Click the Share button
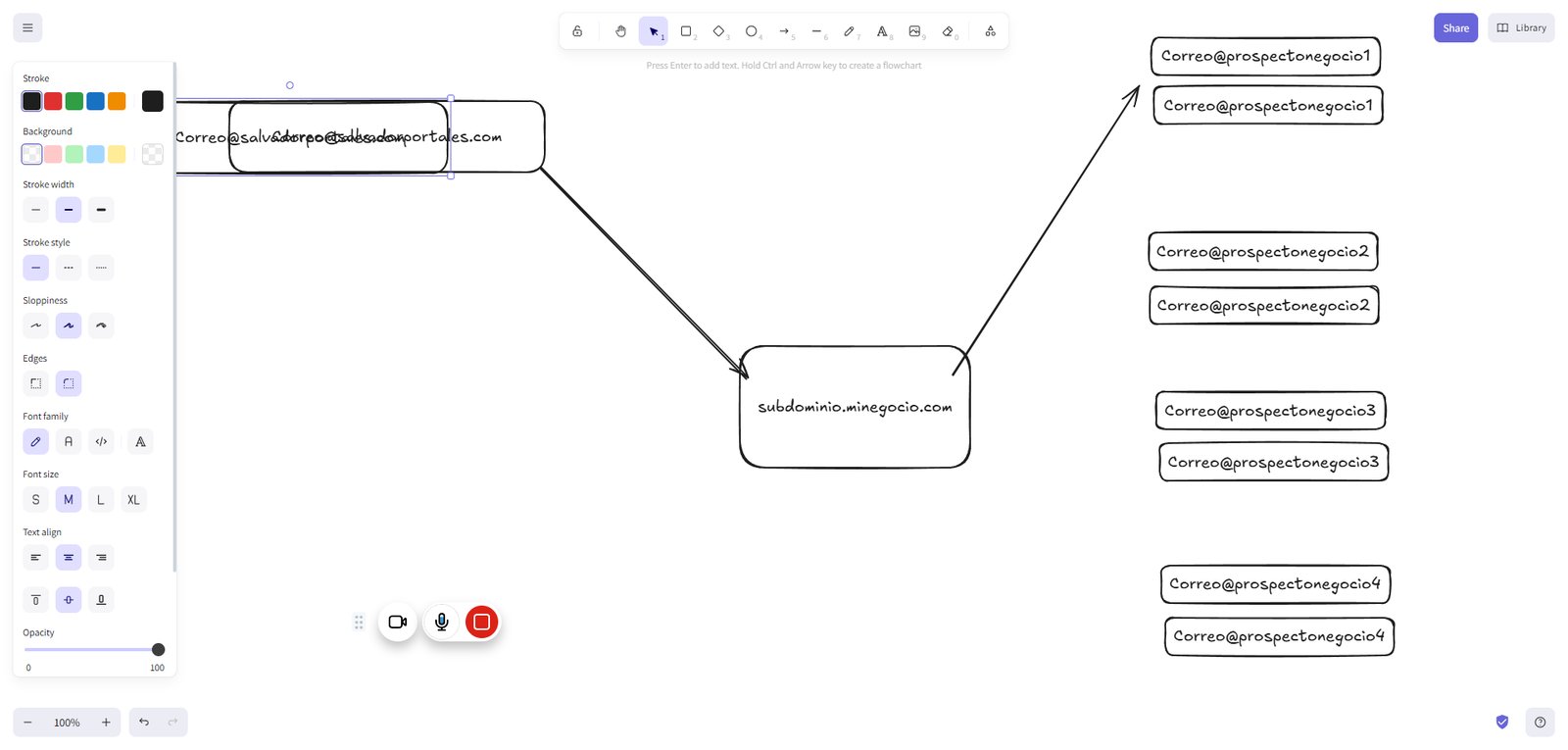1568x750 pixels. pyautogui.click(x=1455, y=27)
